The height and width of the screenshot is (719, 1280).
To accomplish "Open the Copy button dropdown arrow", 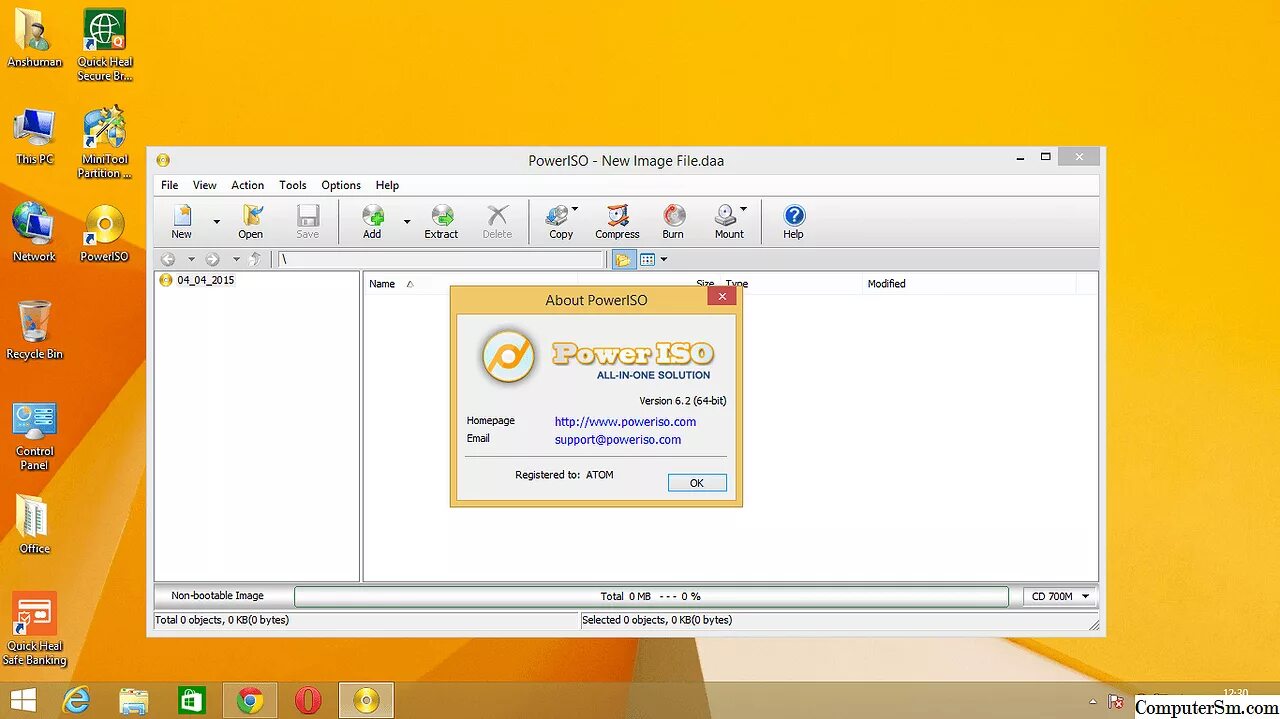I will 575,210.
